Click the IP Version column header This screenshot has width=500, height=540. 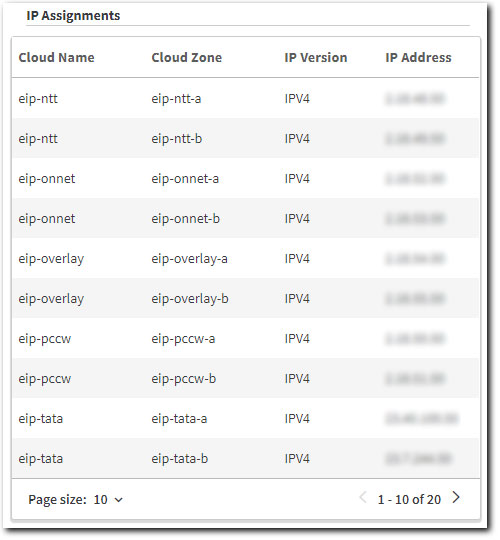click(316, 58)
